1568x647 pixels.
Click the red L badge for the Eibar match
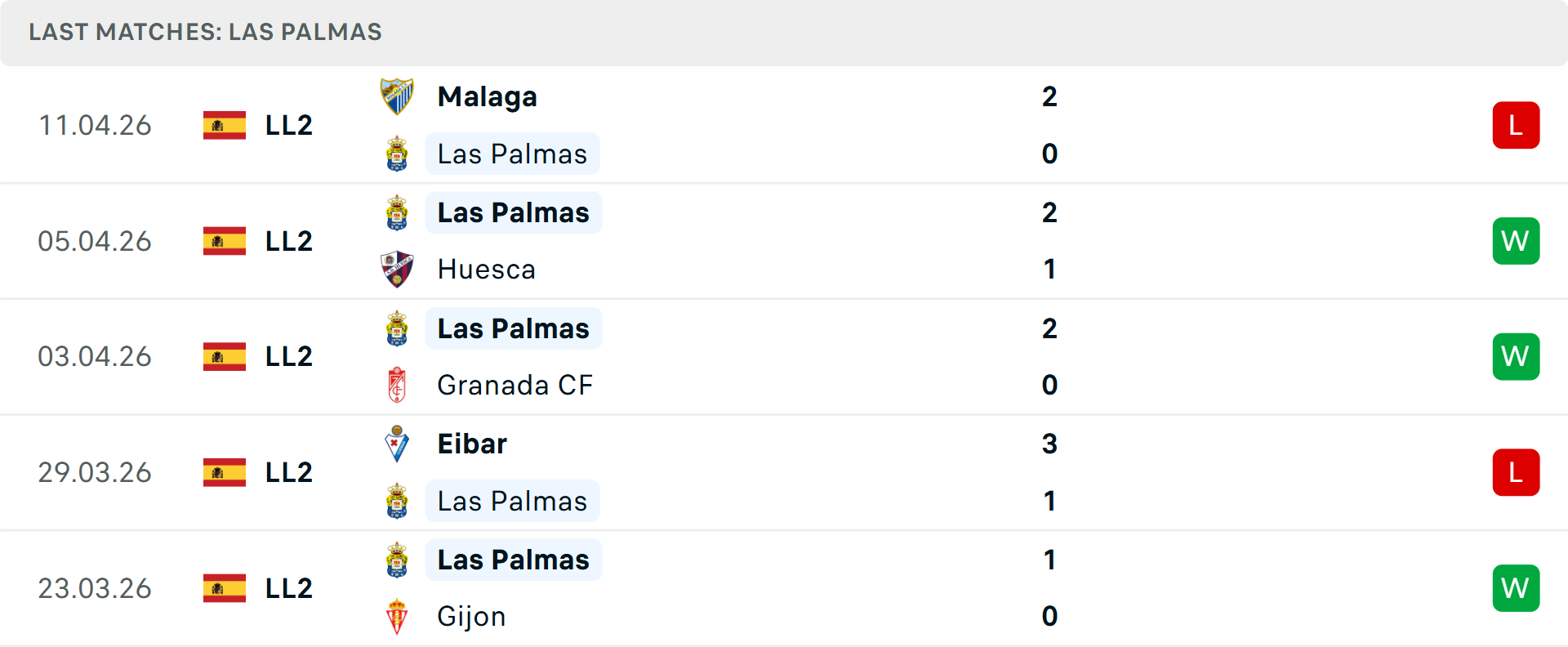[x=1516, y=472]
